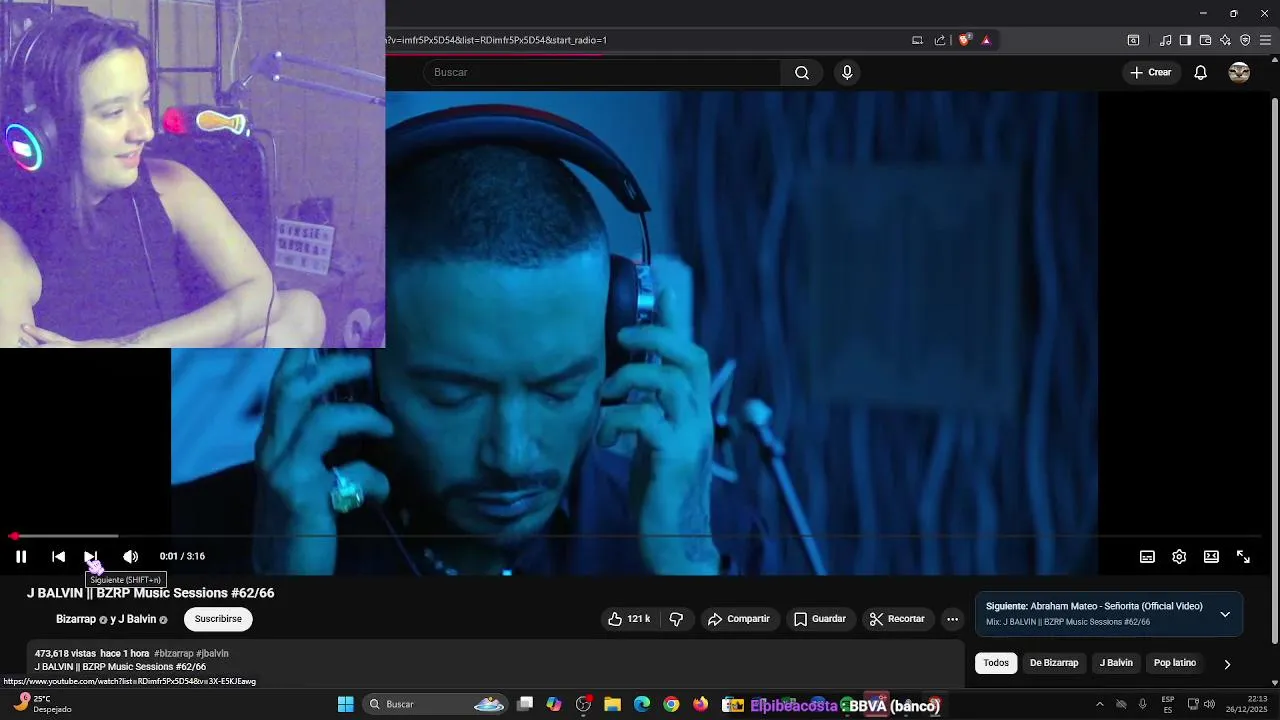The width and height of the screenshot is (1280, 720).
Task: Like the video (121 k)
Action: coord(629,619)
